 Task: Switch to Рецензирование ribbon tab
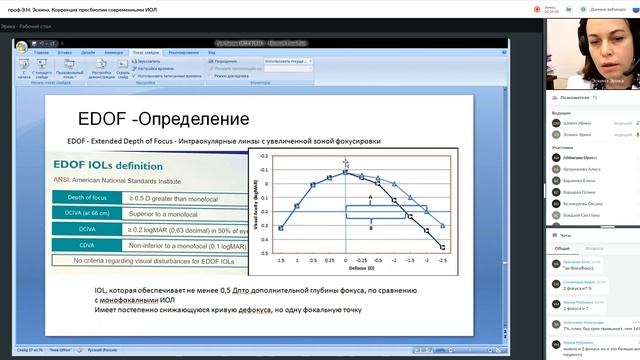[x=184, y=53]
